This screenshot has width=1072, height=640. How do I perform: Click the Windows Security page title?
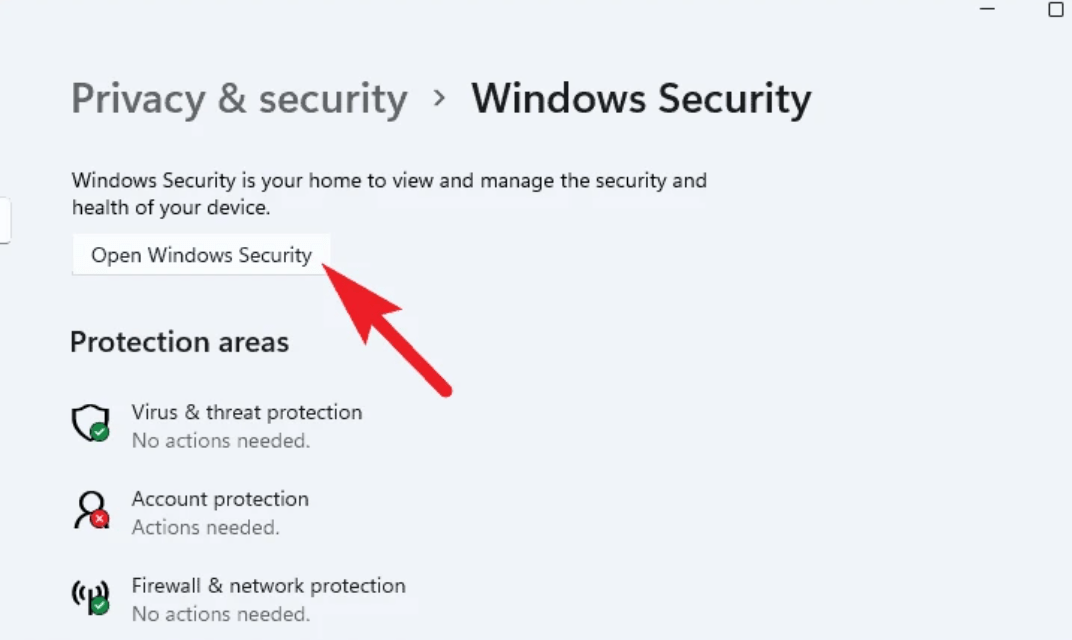(x=641, y=99)
